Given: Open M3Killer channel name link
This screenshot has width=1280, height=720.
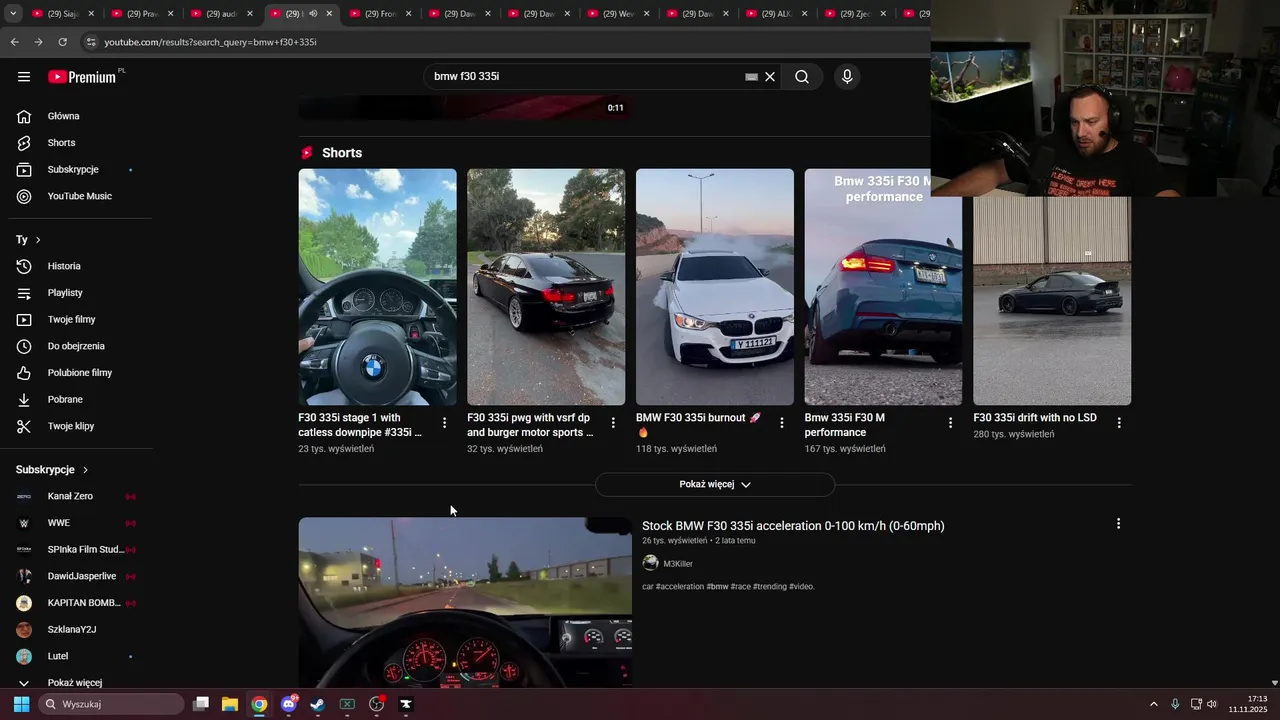Looking at the screenshot, I should (x=678, y=564).
